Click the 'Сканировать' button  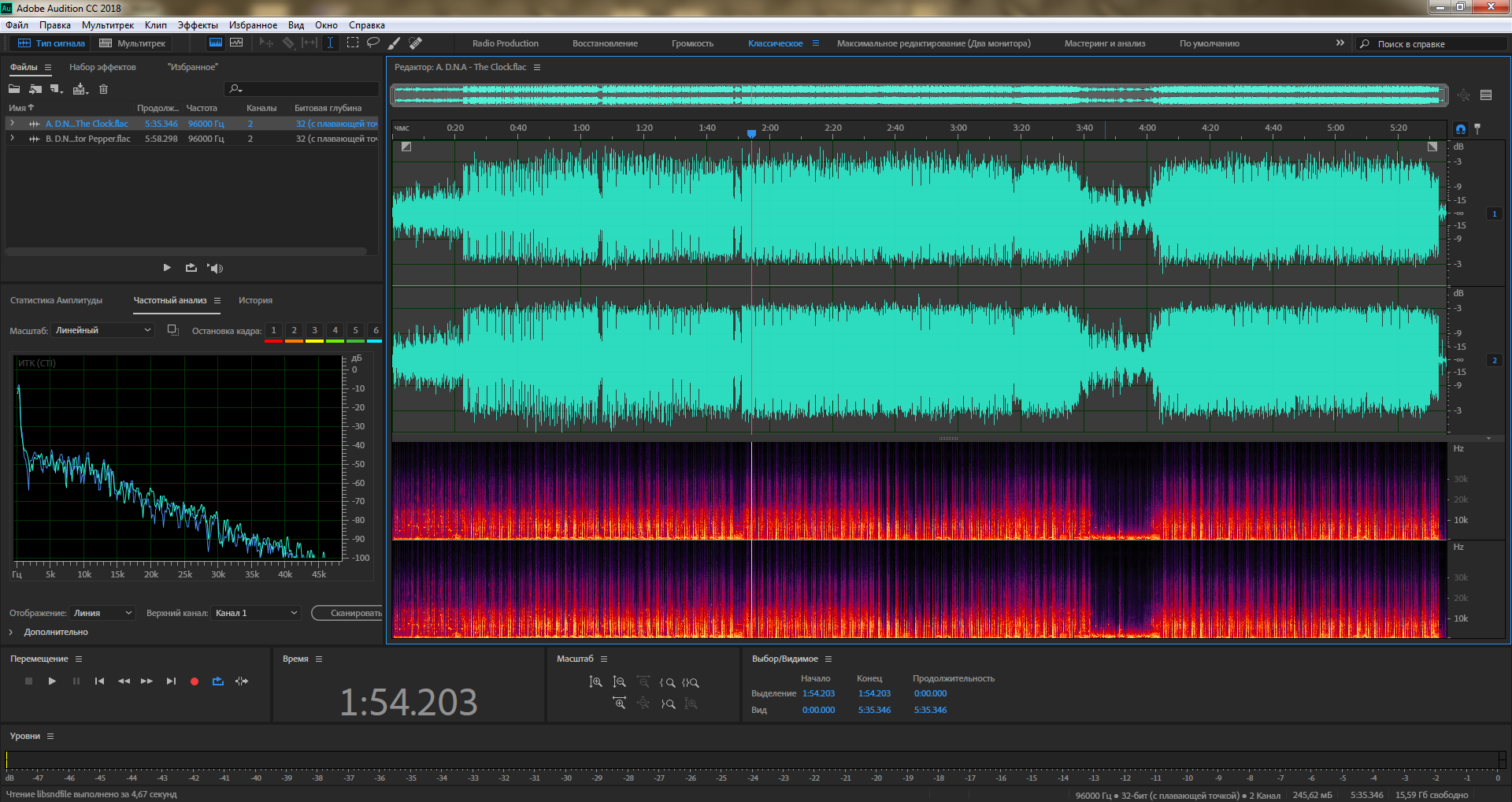348,613
